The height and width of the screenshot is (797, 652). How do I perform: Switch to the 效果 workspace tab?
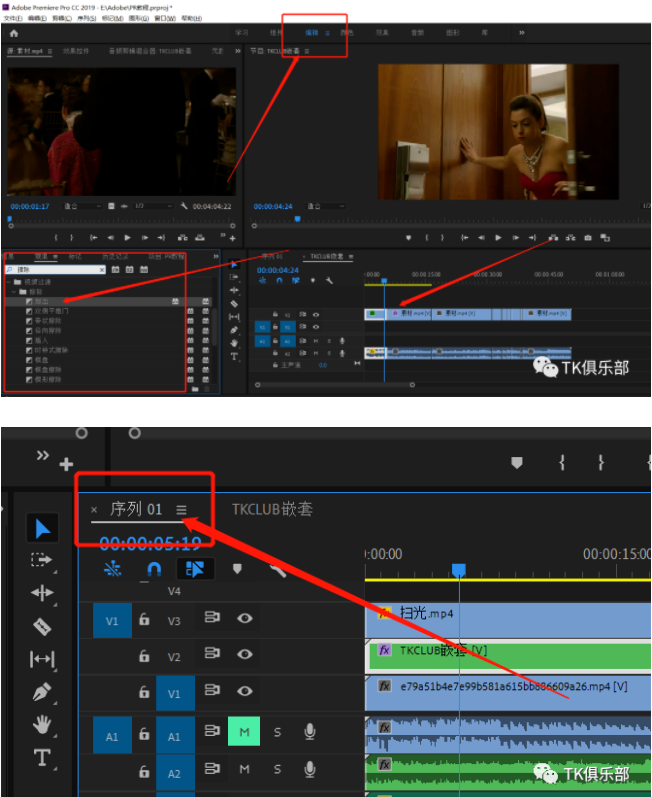pyautogui.click(x=382, y=33)
